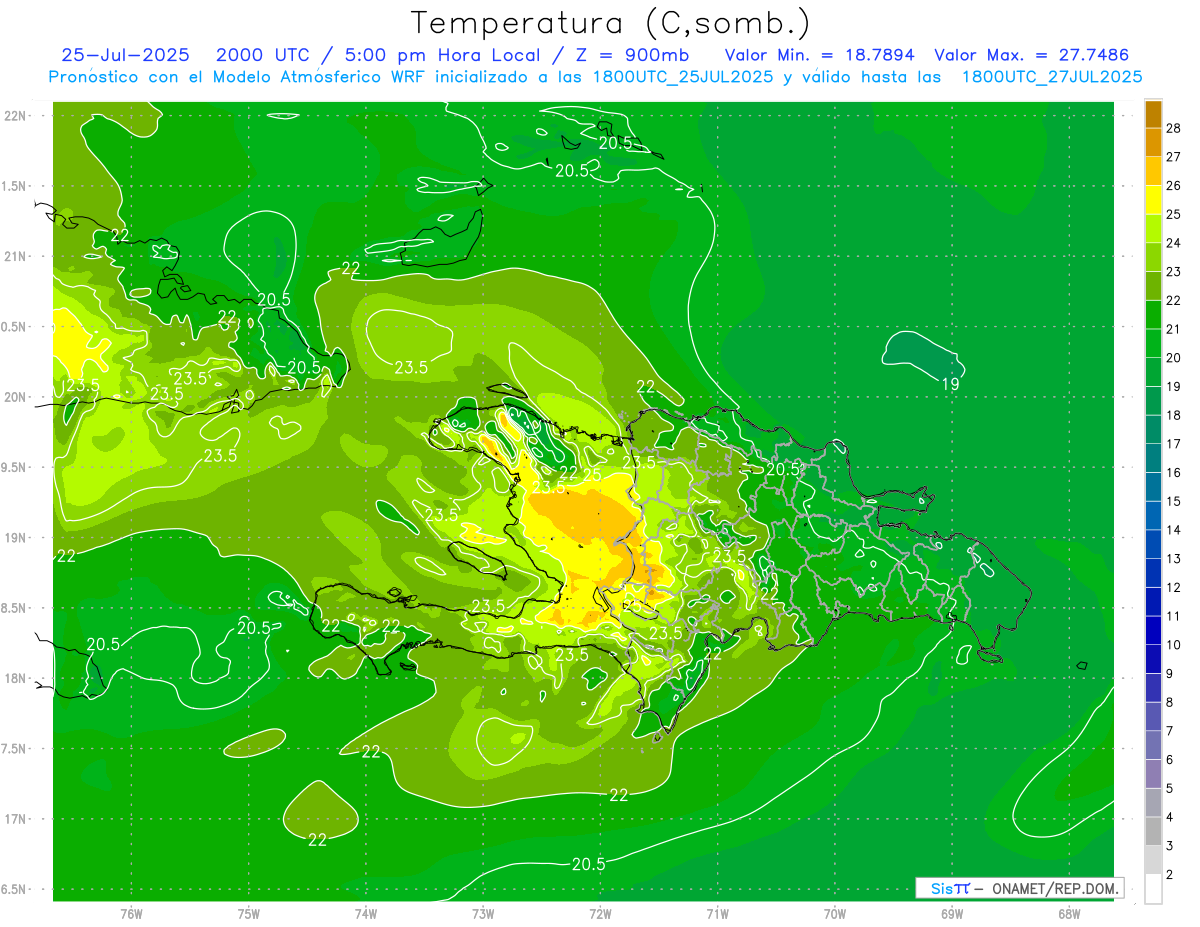Click the 18N latitude axis label

coord(16,678)
